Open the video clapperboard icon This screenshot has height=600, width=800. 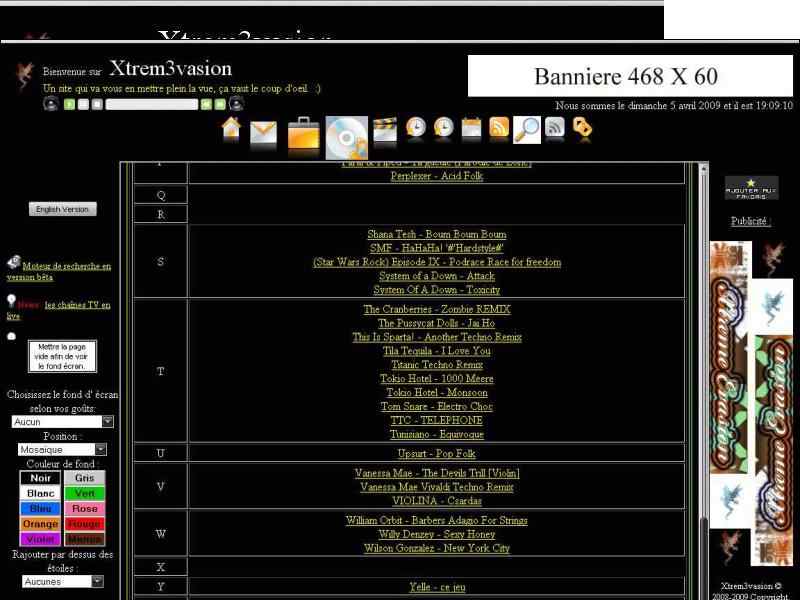[385, 130]
